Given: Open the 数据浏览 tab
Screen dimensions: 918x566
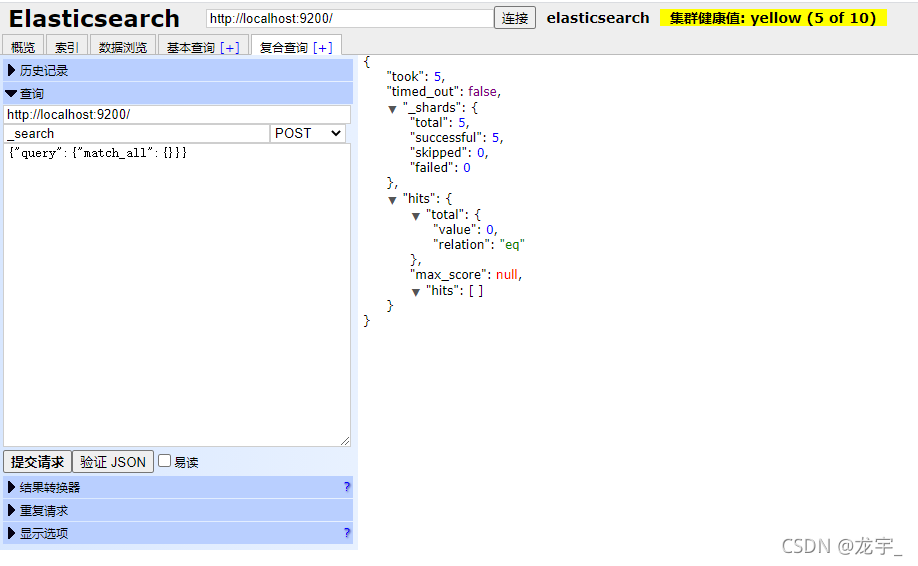Looking at the screenshot, I should tap(122, 47).
